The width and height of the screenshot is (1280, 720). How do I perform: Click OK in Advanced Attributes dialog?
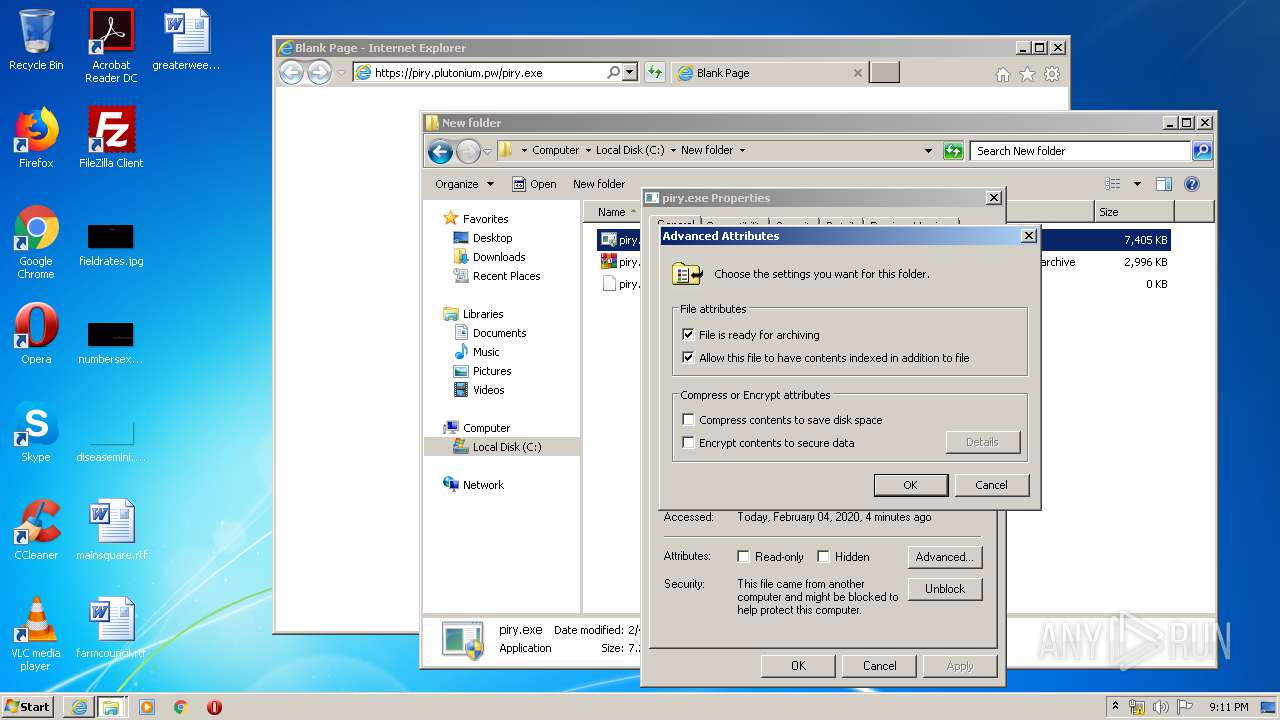pyautogui.click(x=910, y=485)
